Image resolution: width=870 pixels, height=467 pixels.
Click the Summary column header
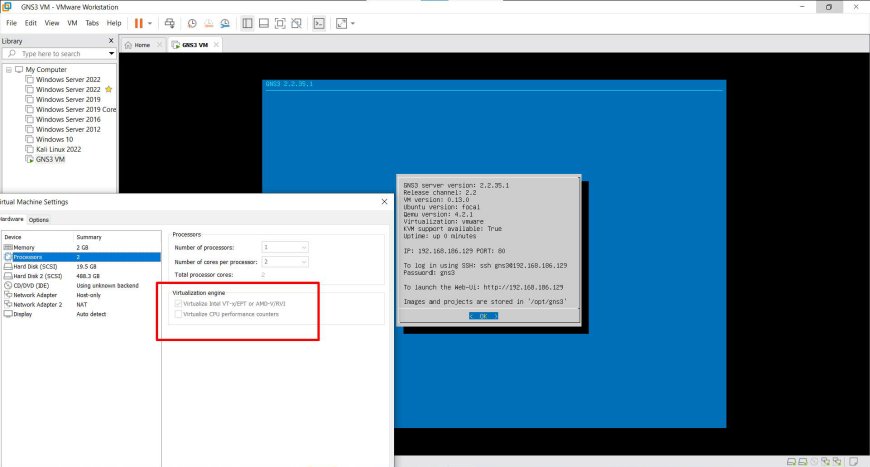(89, 237)
